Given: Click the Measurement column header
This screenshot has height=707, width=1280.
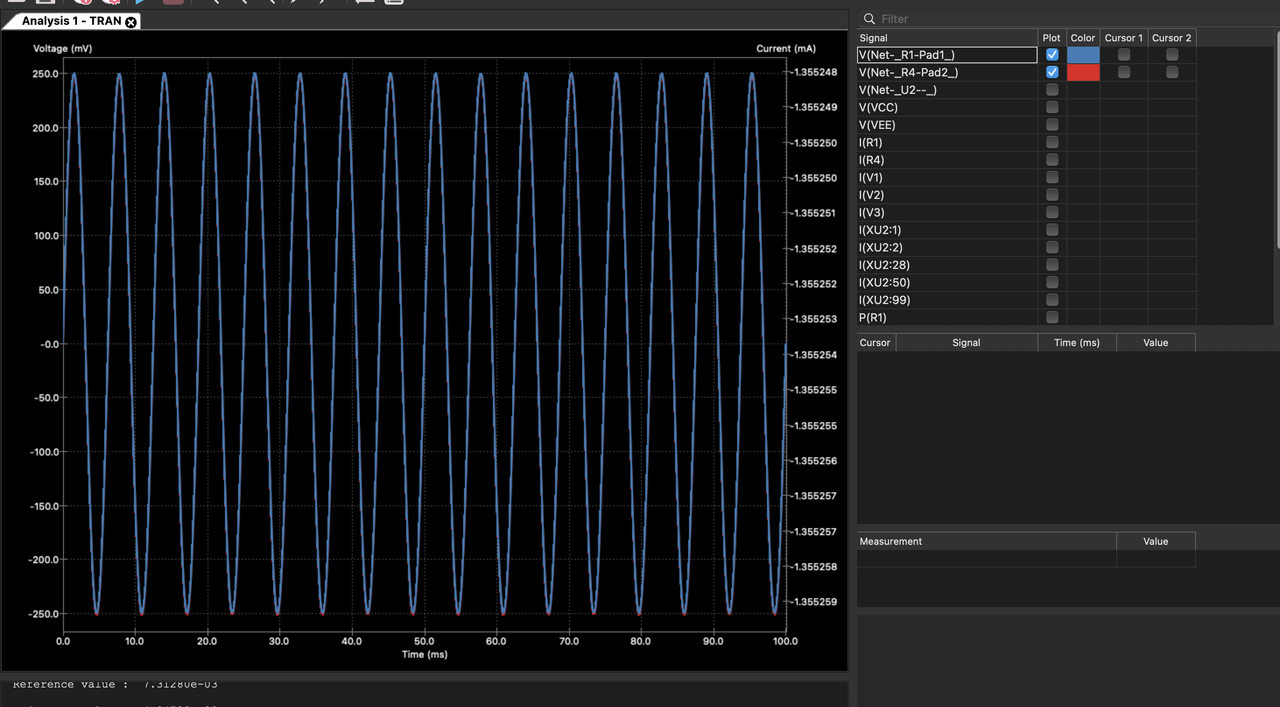Looking at the screenshot, I should (986, 541).
